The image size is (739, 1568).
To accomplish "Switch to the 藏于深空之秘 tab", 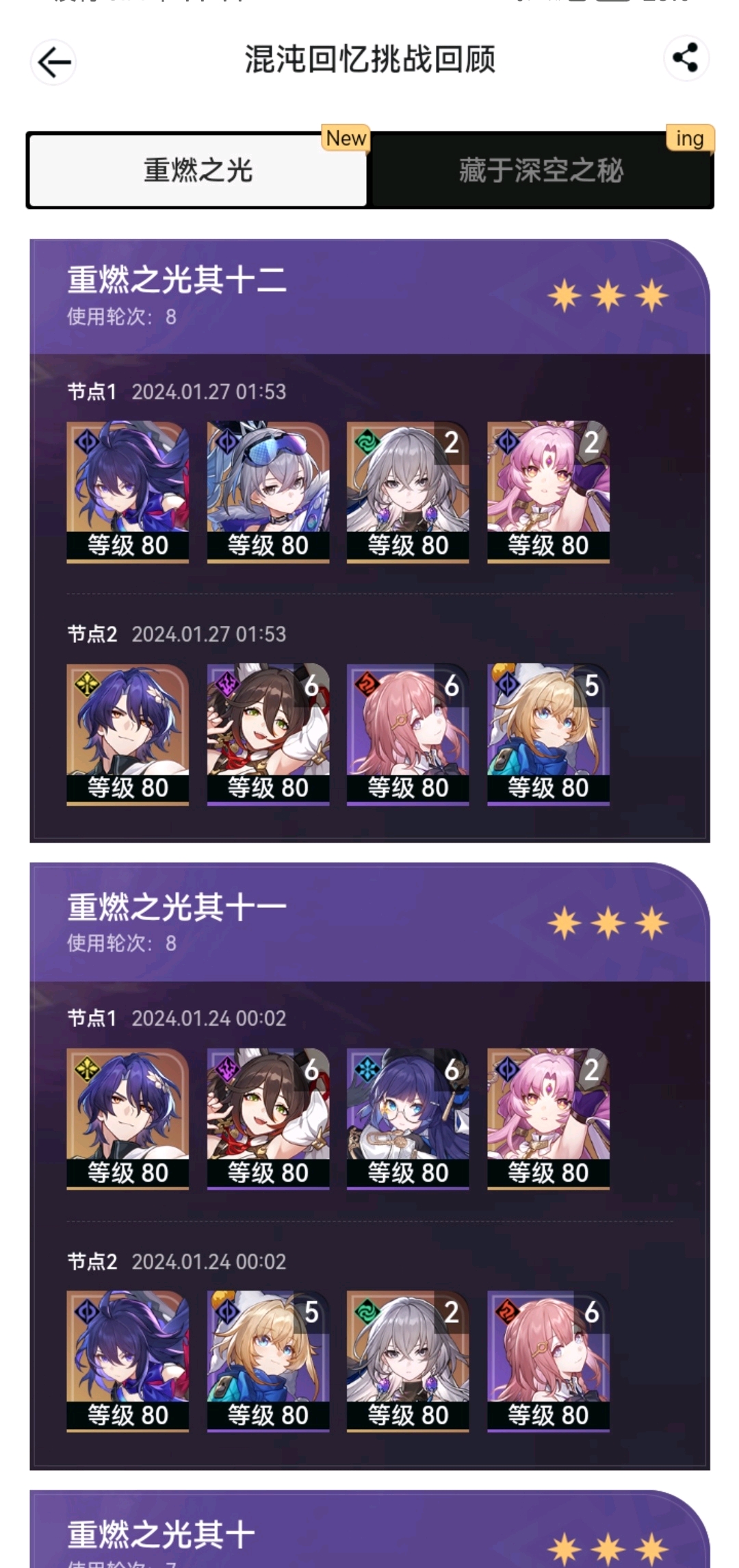I will click(x=541, y=170).
